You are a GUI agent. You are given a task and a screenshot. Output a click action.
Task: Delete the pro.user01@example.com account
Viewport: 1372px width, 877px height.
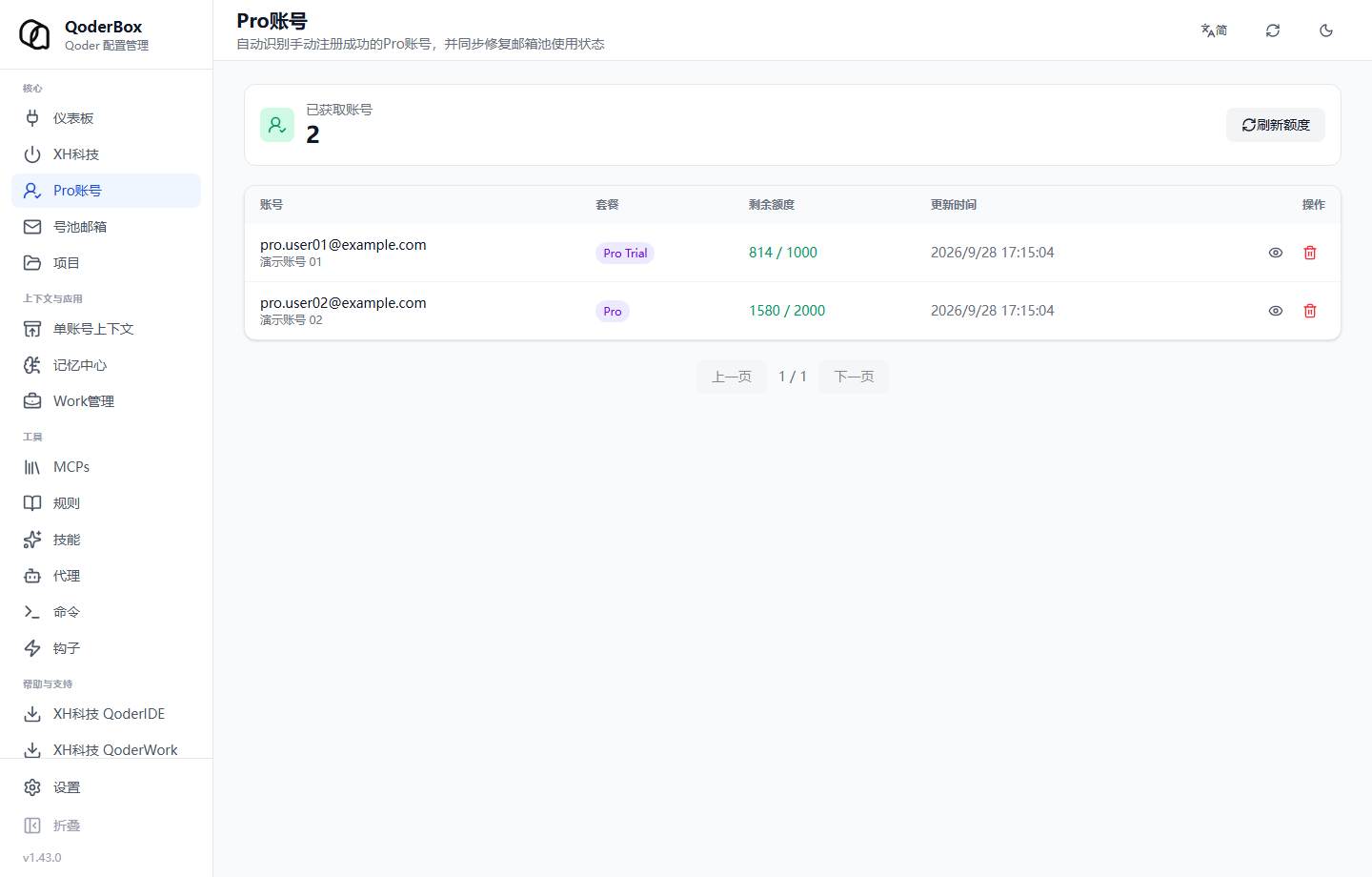(x=1310, y=253)
